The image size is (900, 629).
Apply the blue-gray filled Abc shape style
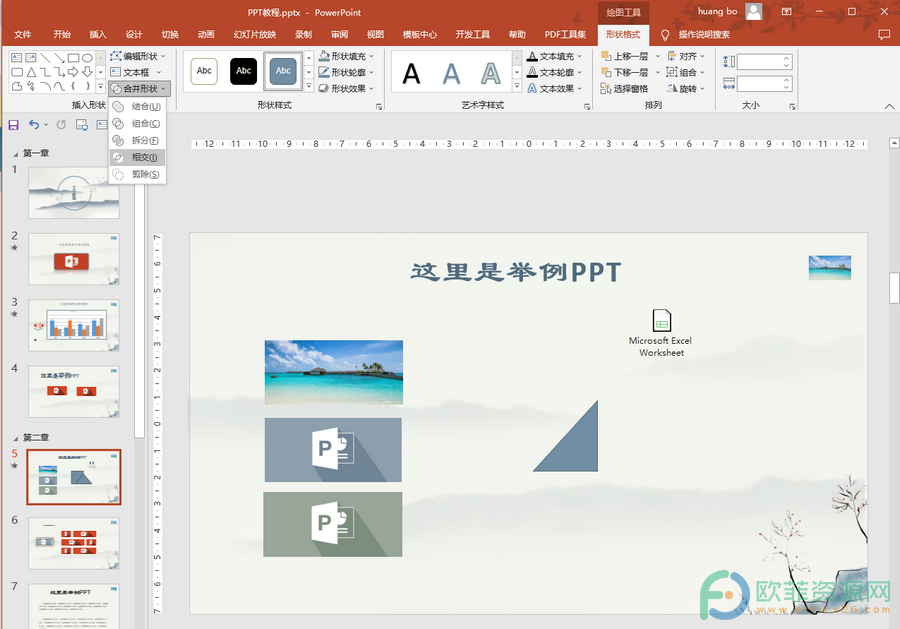(x=283, y=71)
